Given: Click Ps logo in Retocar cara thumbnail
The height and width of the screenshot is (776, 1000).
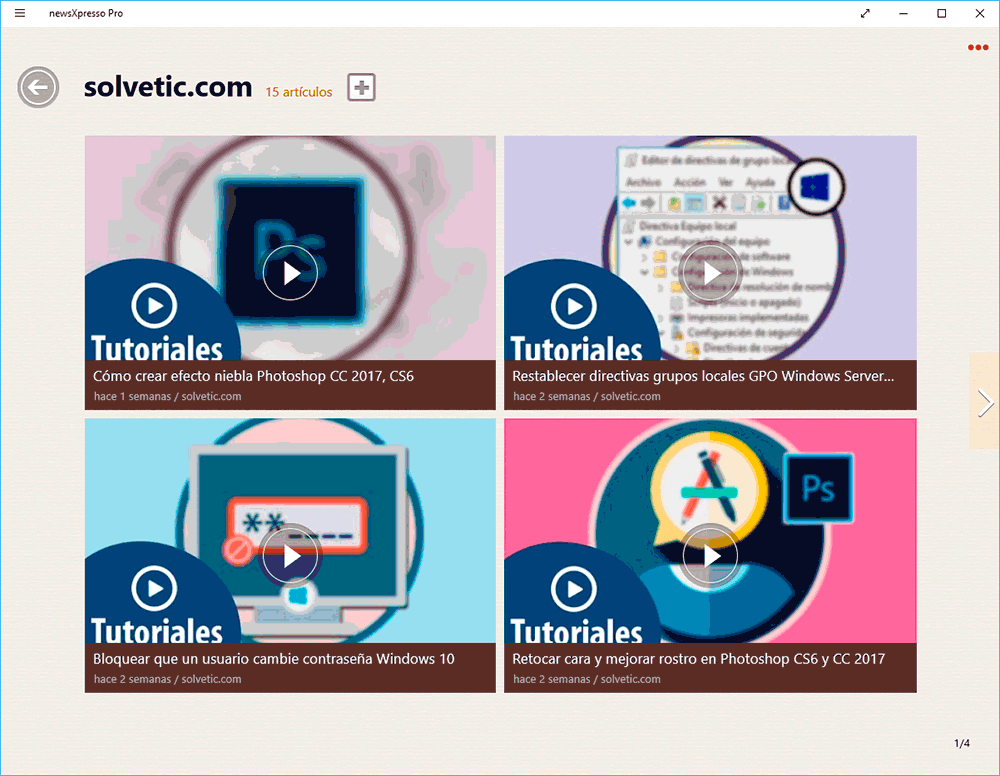Looking at the screenshot, I should point(818,488).
